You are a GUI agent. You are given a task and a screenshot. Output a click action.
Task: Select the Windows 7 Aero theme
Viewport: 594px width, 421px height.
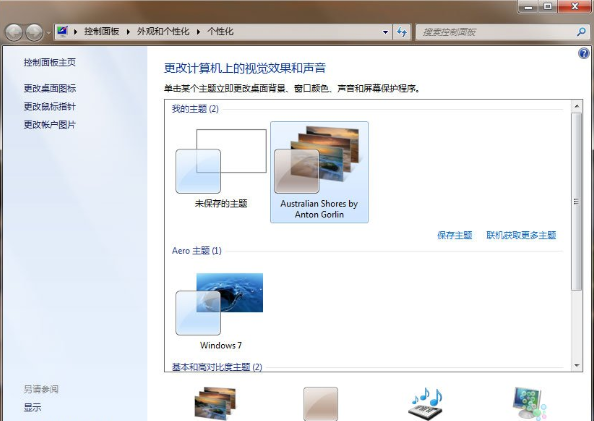coord(221,310)
